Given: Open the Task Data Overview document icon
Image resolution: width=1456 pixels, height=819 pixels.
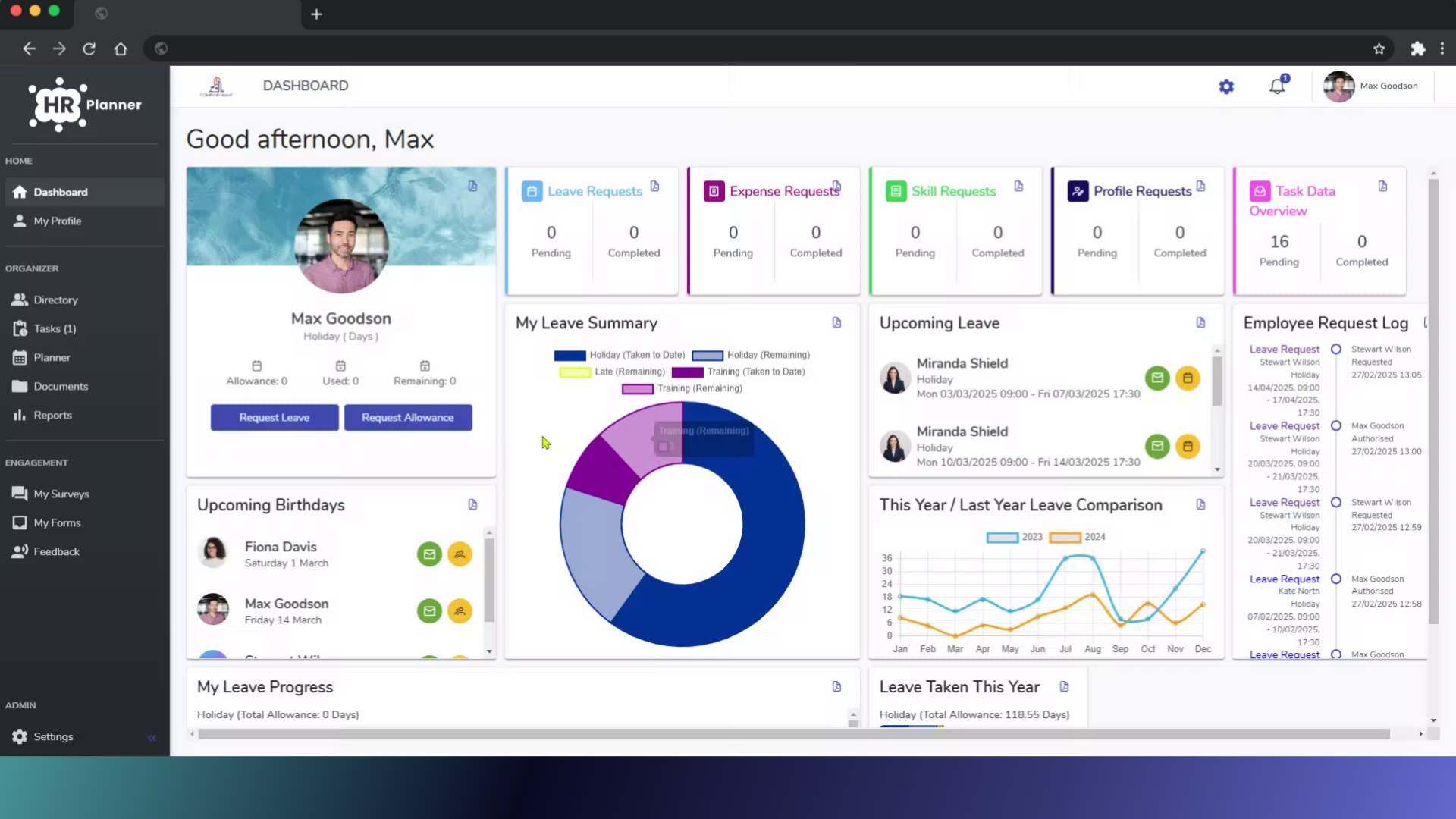Looking at the screenshot, I should point(1382,186).
